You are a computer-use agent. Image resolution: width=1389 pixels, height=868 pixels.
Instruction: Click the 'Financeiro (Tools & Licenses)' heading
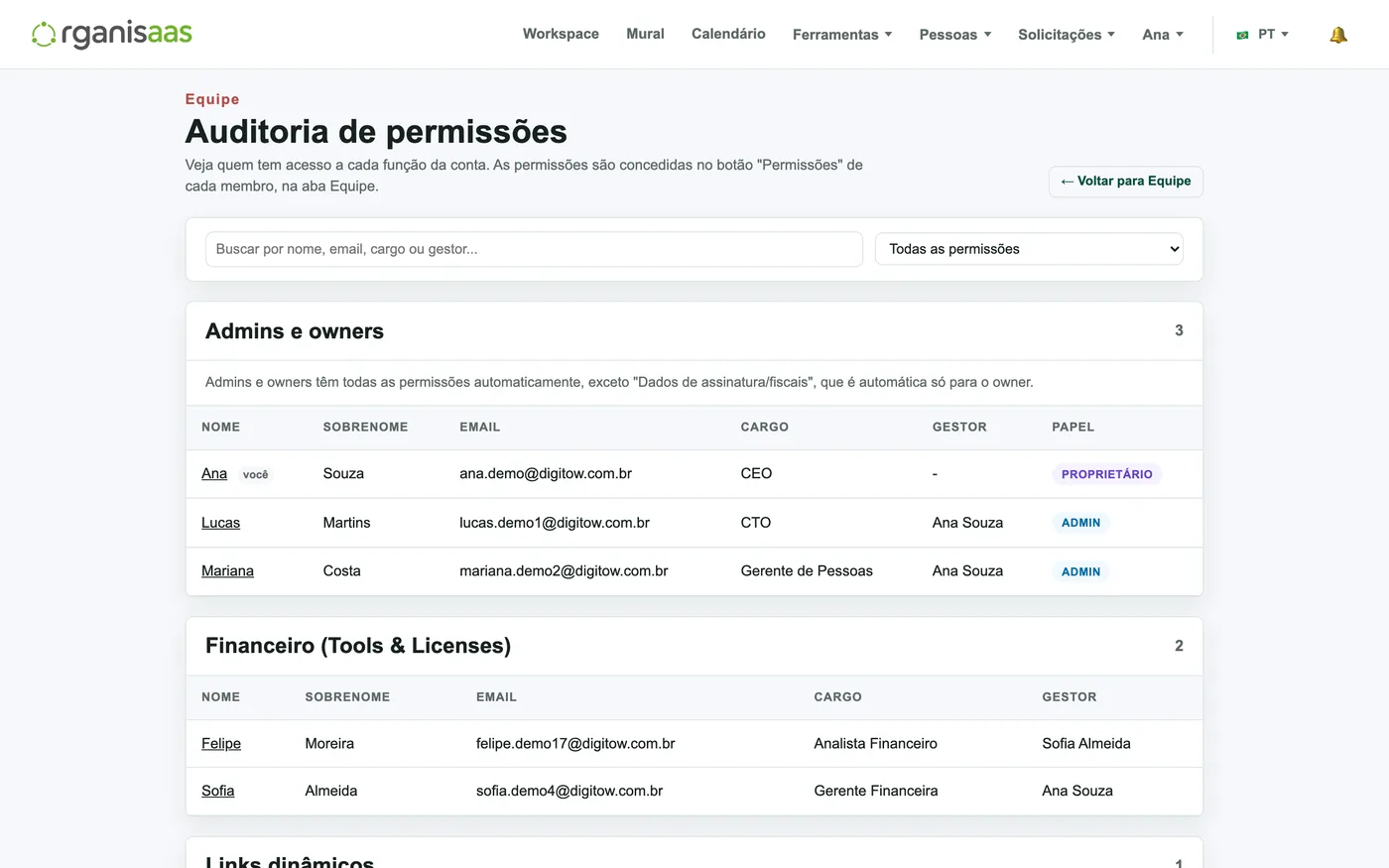coord(358,646)
